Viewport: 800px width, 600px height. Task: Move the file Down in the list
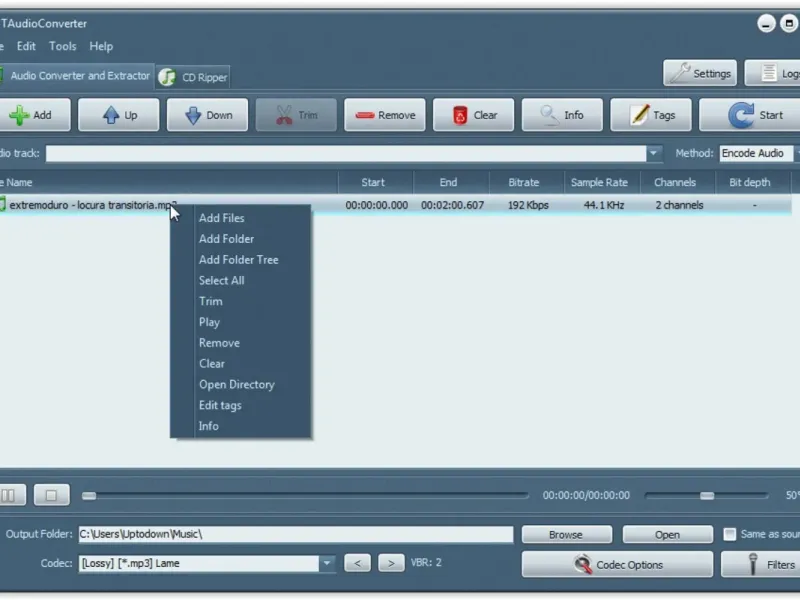click(x=207, y=115)
